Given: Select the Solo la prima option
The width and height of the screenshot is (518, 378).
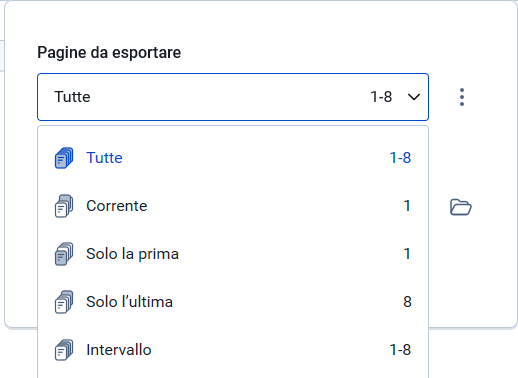Looking at the screenshot, I should 233,254.
